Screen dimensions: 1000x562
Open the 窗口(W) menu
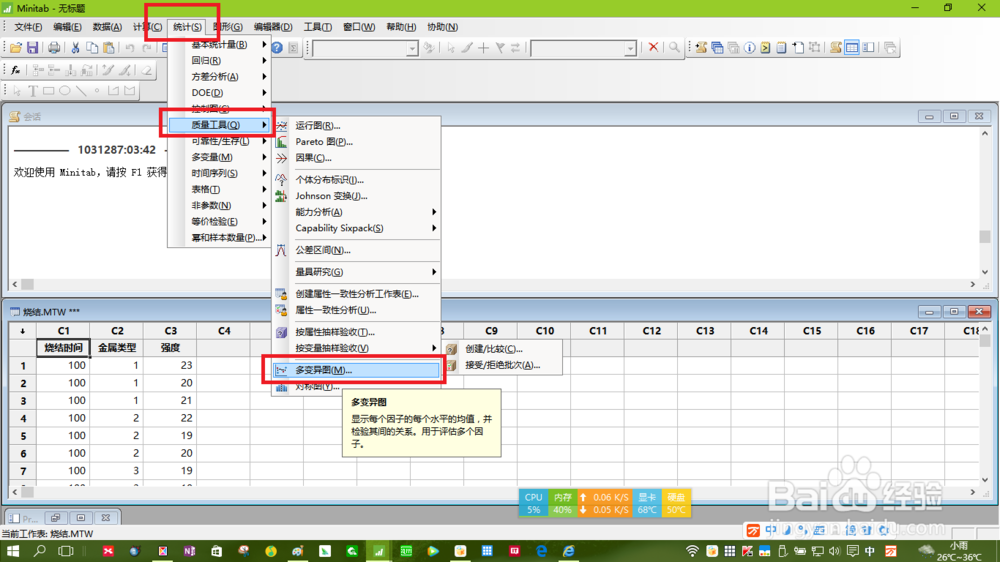[359, 27]
